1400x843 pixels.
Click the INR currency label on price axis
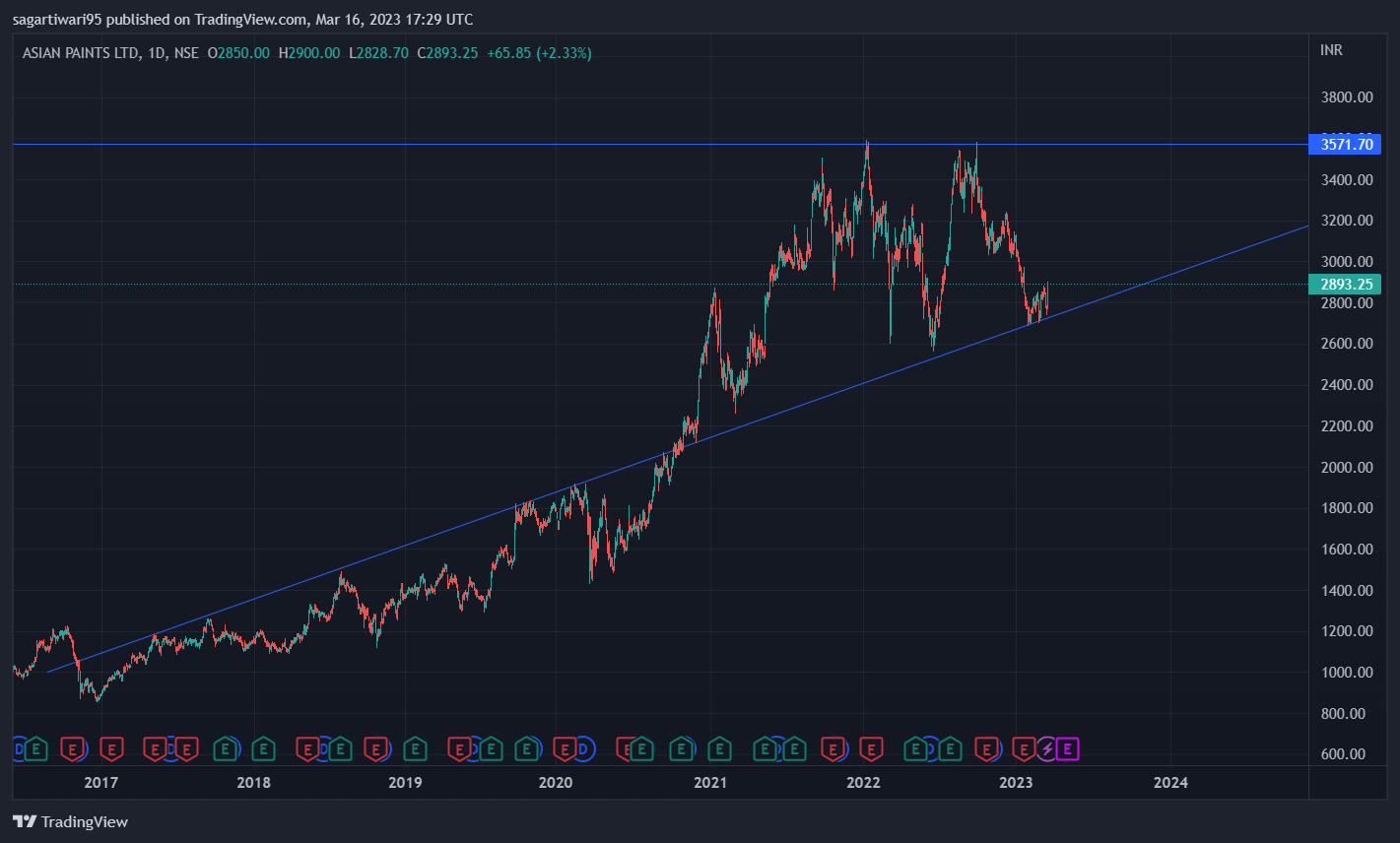[1331, 50]
